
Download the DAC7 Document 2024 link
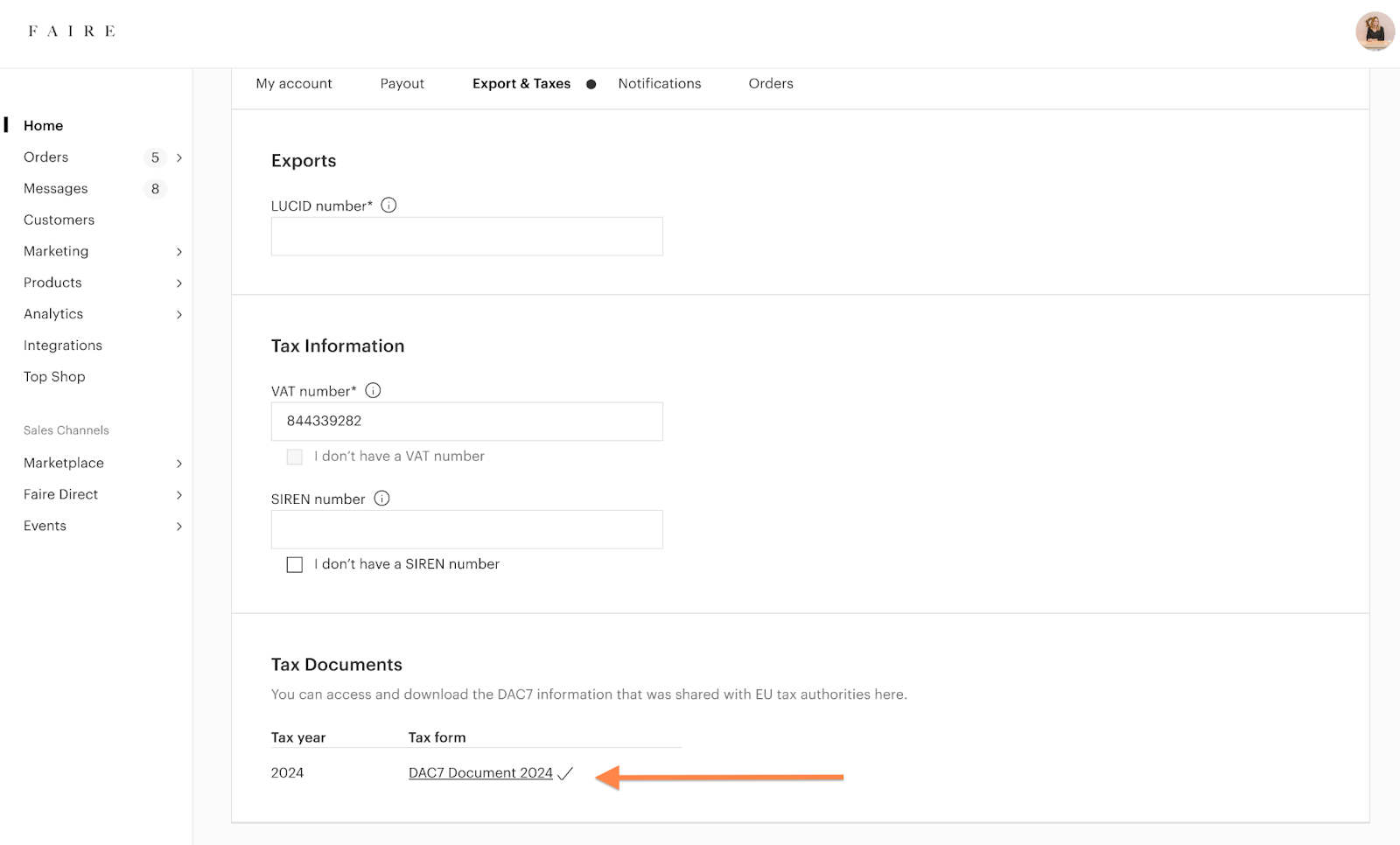480,773
